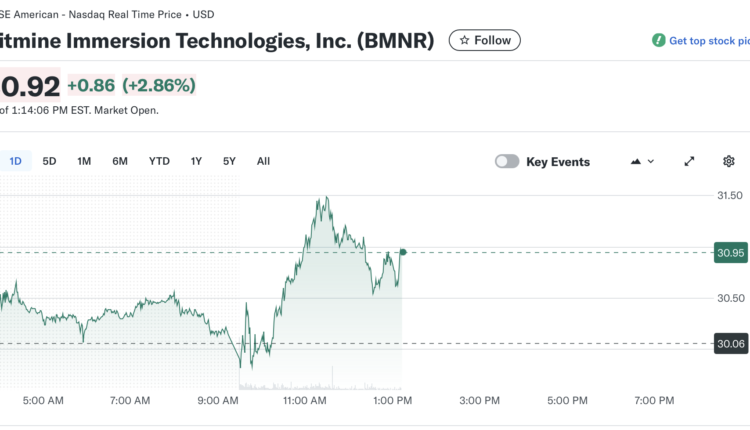This screenshot has height=430, width=750.
Task: Show the 5Y chart range
Action: click(x=229, y=161)
